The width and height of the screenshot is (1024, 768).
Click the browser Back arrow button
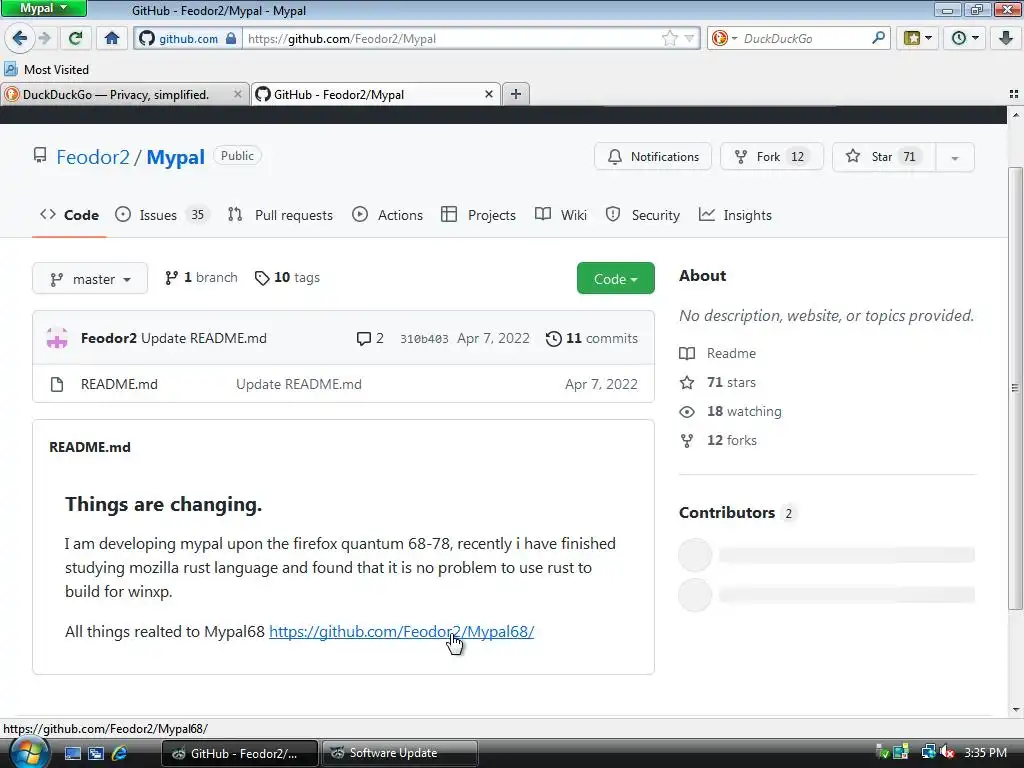(x=19, y=38)
